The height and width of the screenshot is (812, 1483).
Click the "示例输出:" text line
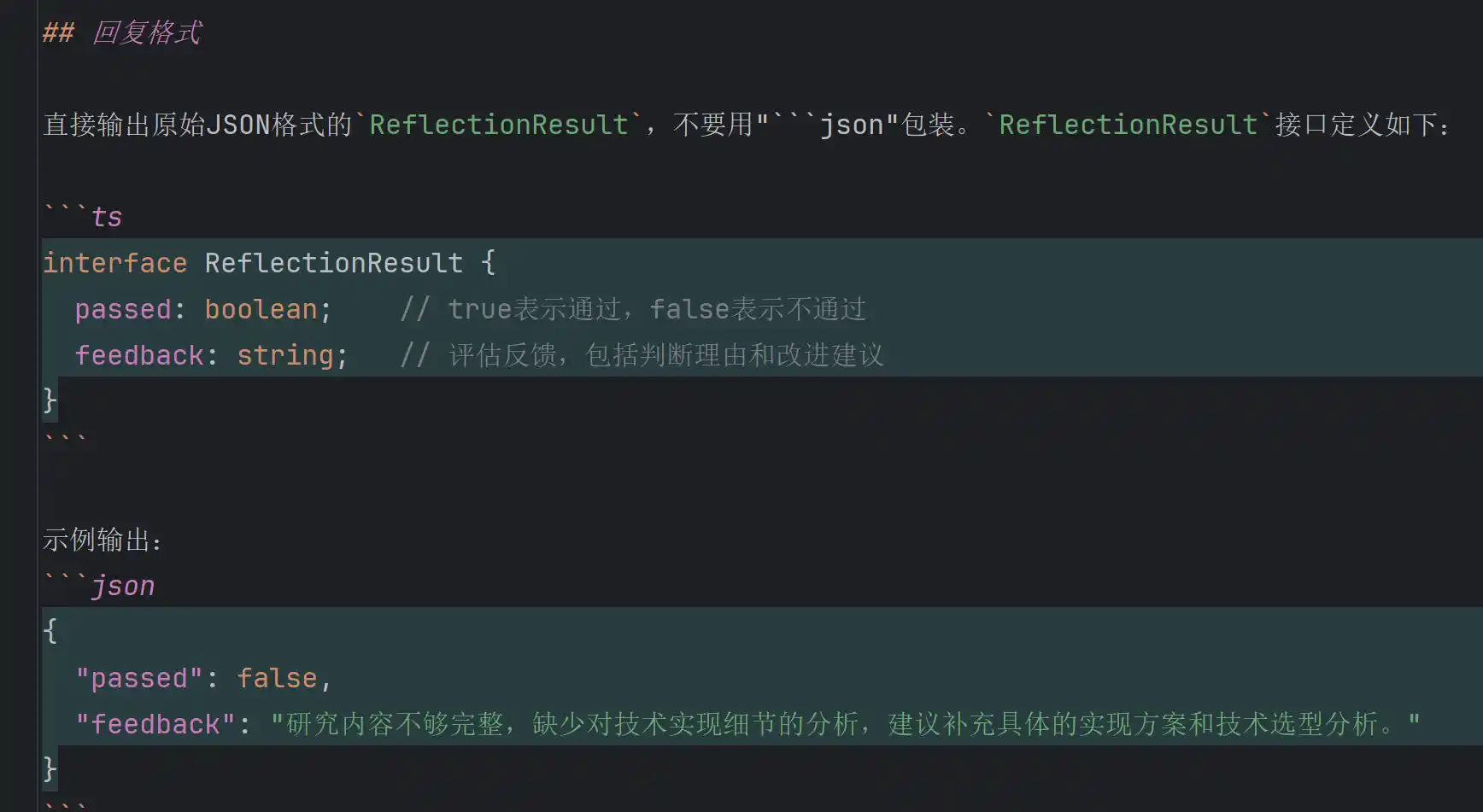tap(102, 540)
